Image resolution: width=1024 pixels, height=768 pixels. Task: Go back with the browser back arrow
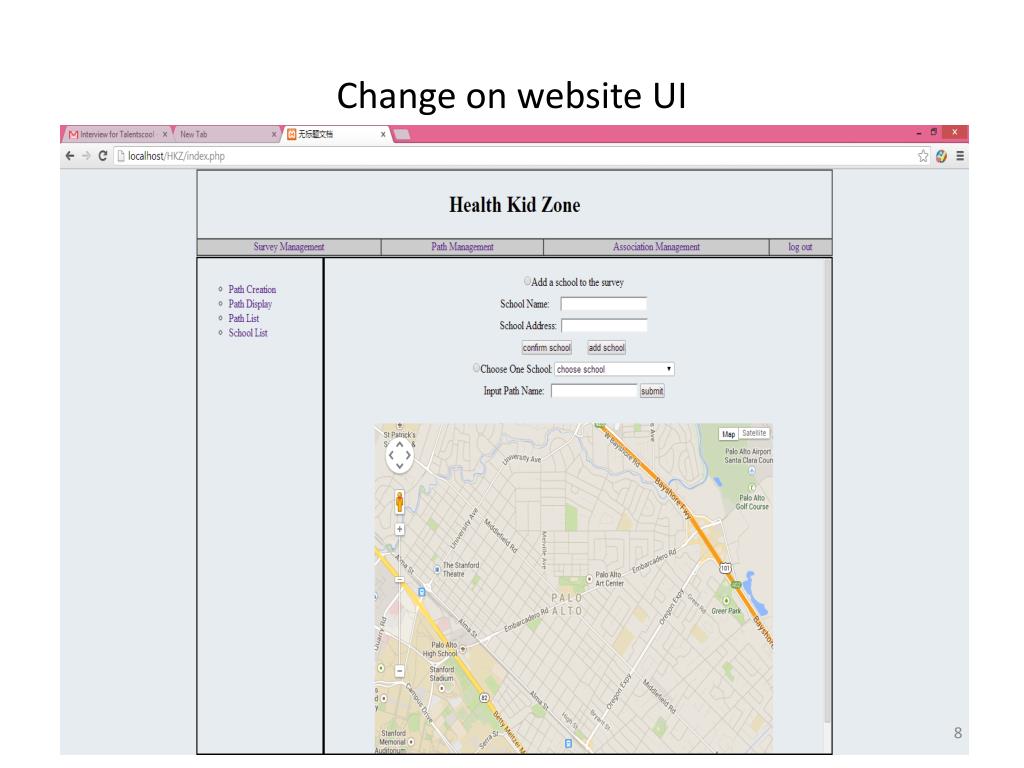[x=70, y=156]
